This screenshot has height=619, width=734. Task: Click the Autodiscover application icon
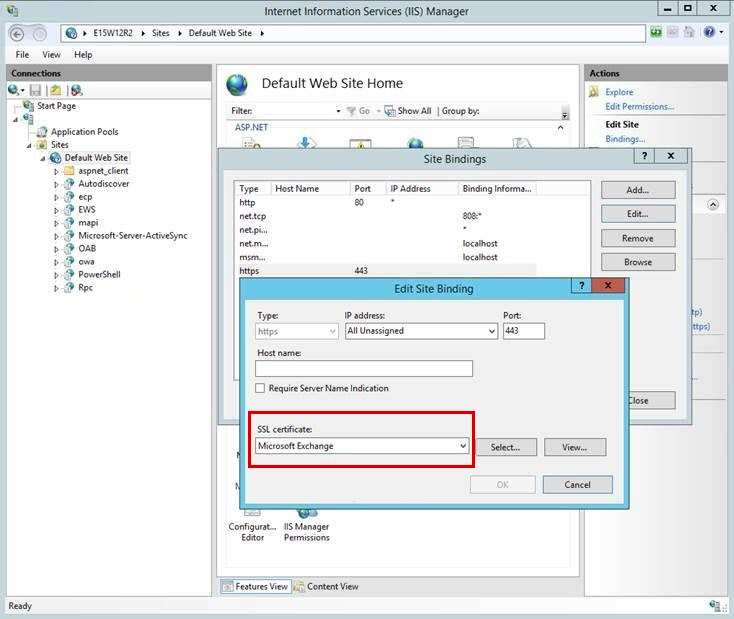click(69, 184)
